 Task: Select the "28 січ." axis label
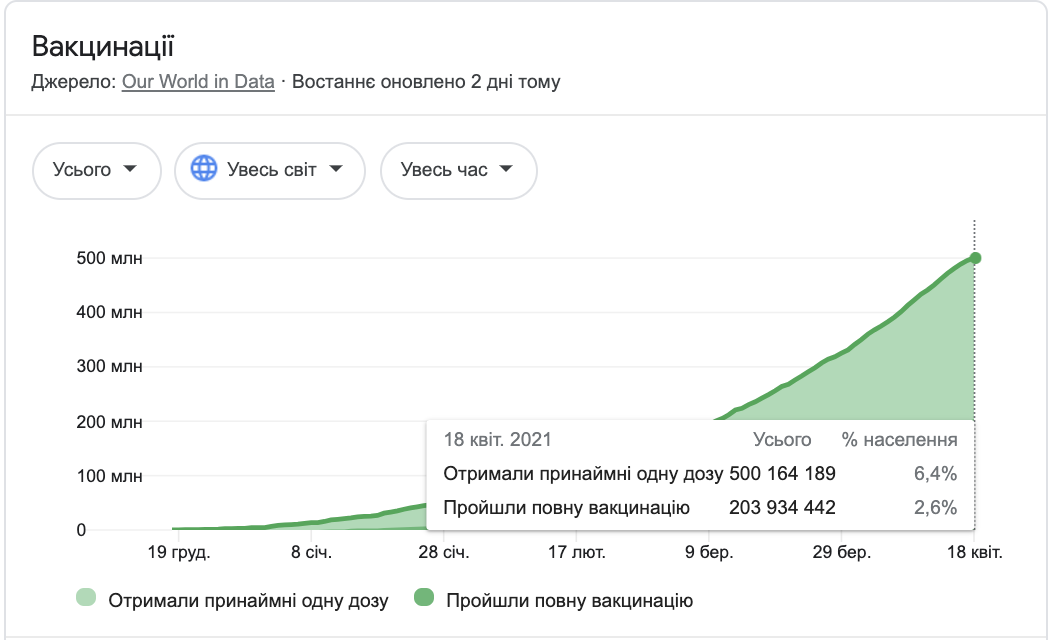point(443,553)
